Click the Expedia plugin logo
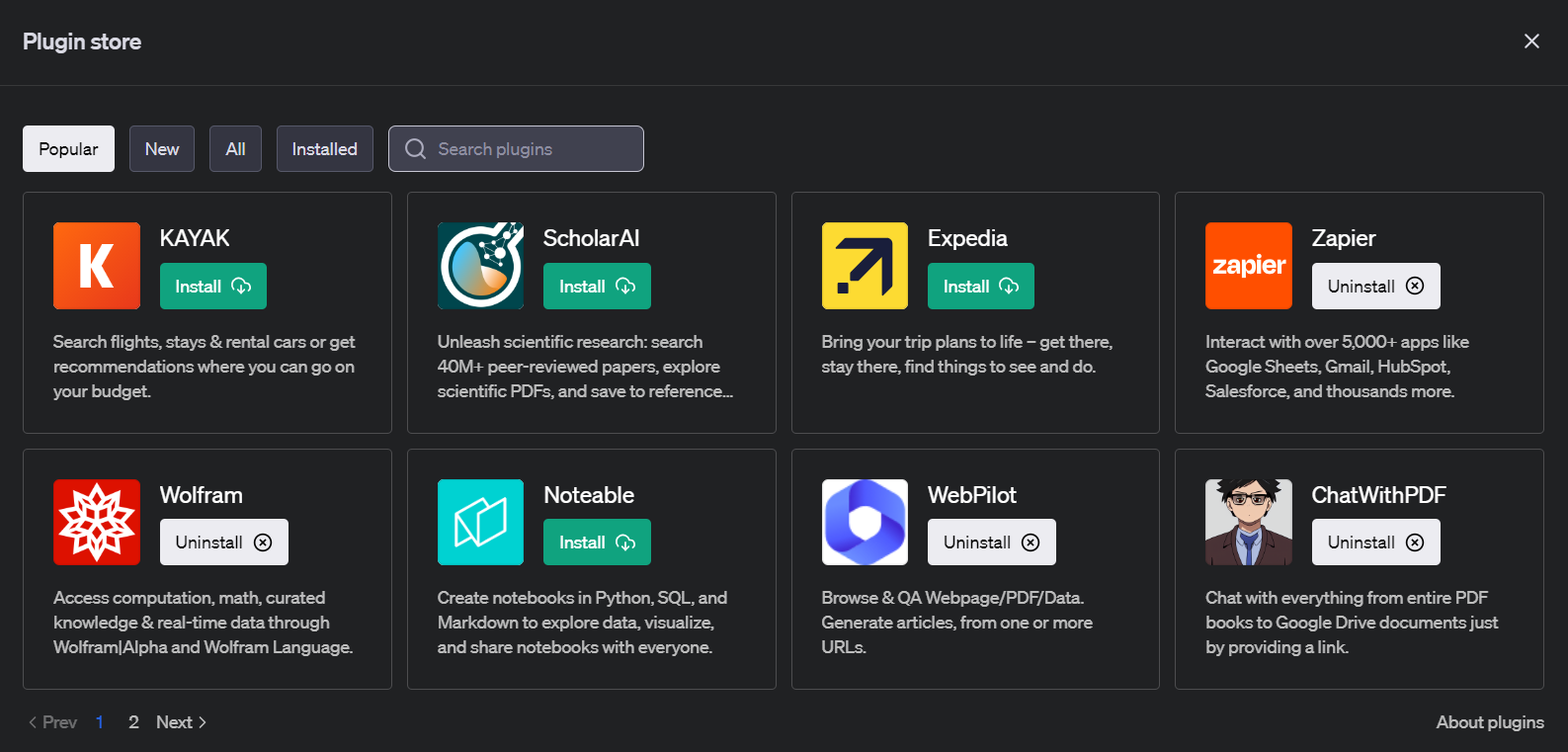Viewport: 1568px width, 752px height. click(865, 266)
